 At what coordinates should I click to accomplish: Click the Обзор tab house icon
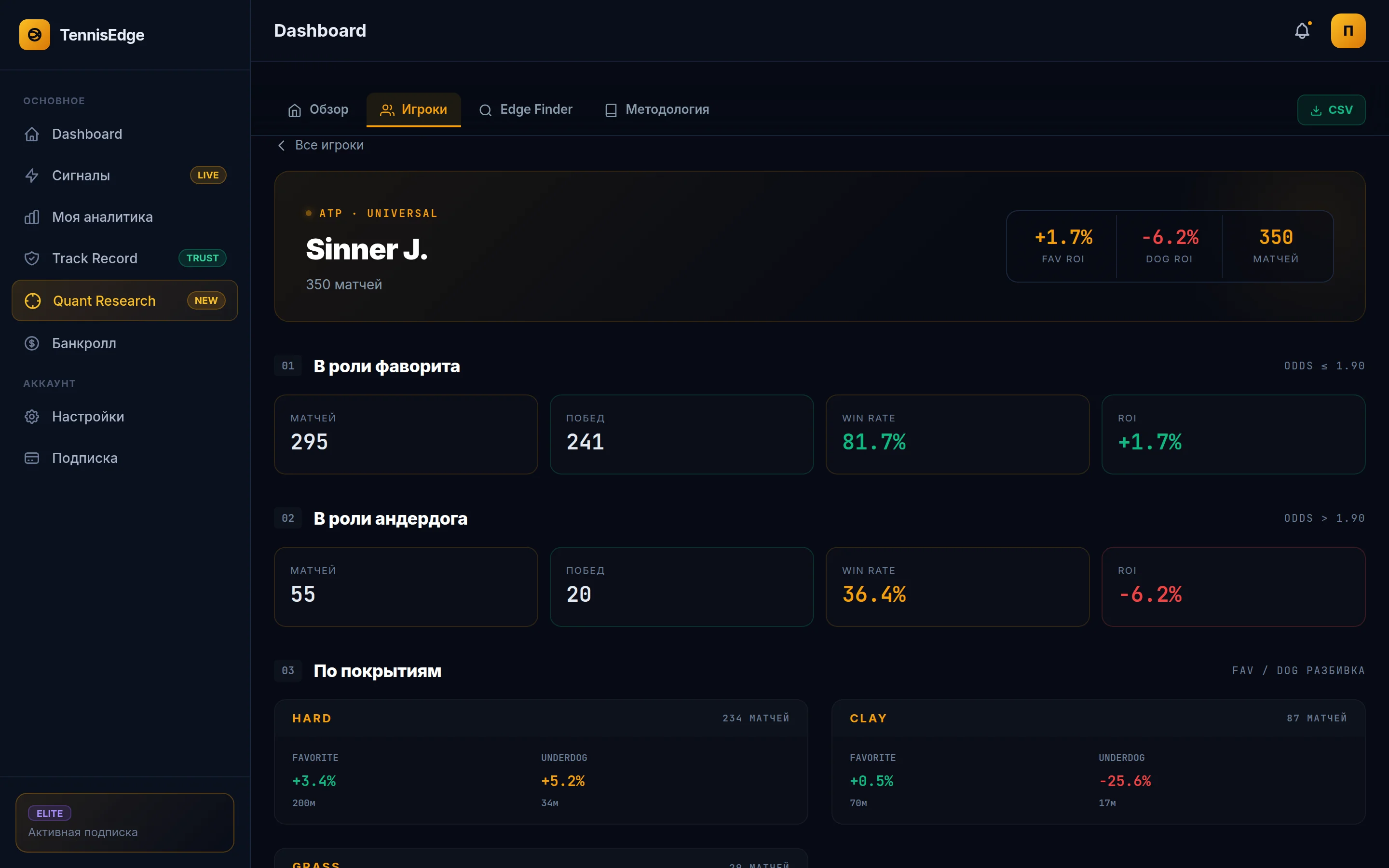295,110
